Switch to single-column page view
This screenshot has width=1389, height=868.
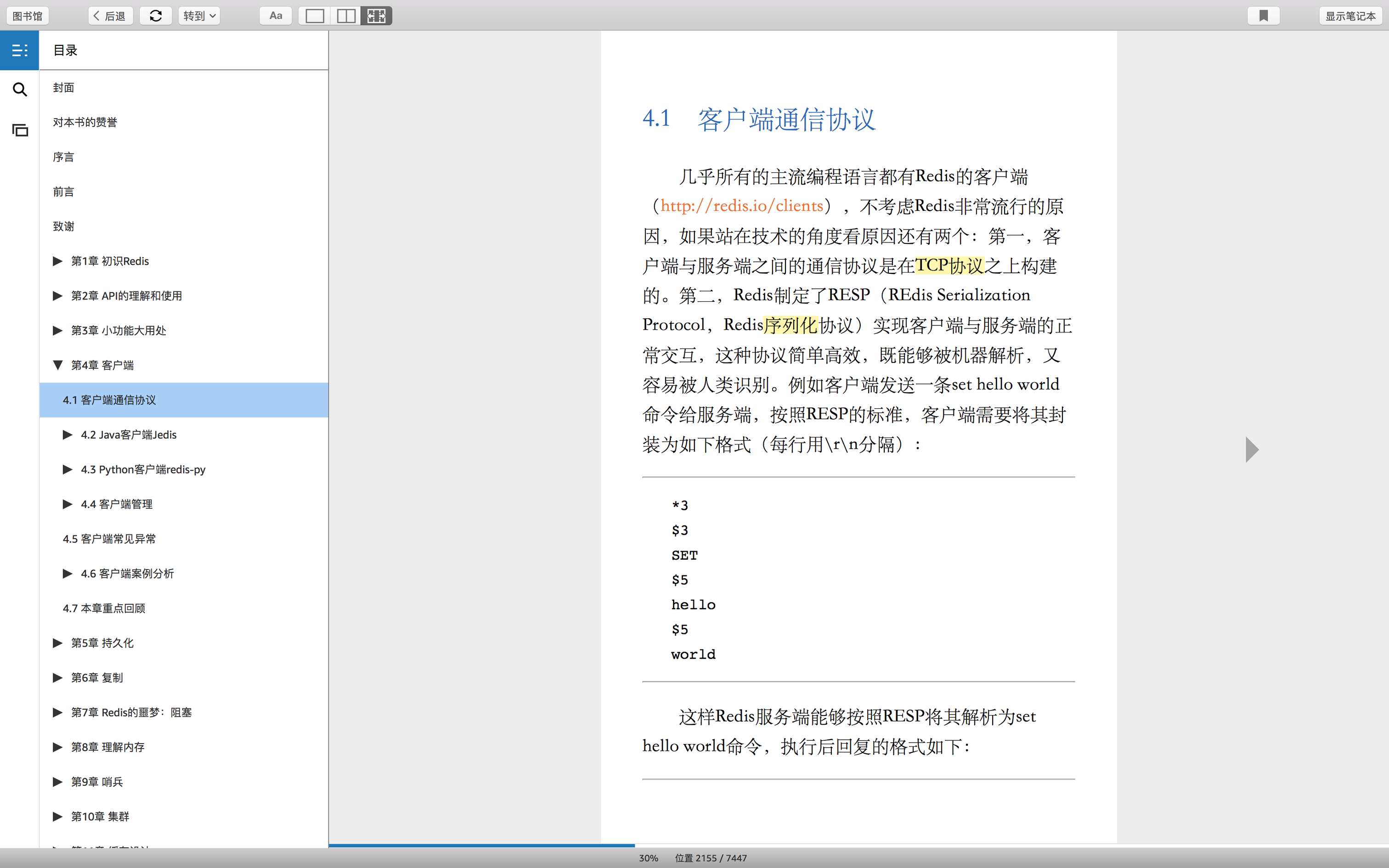tap(315, 16)
